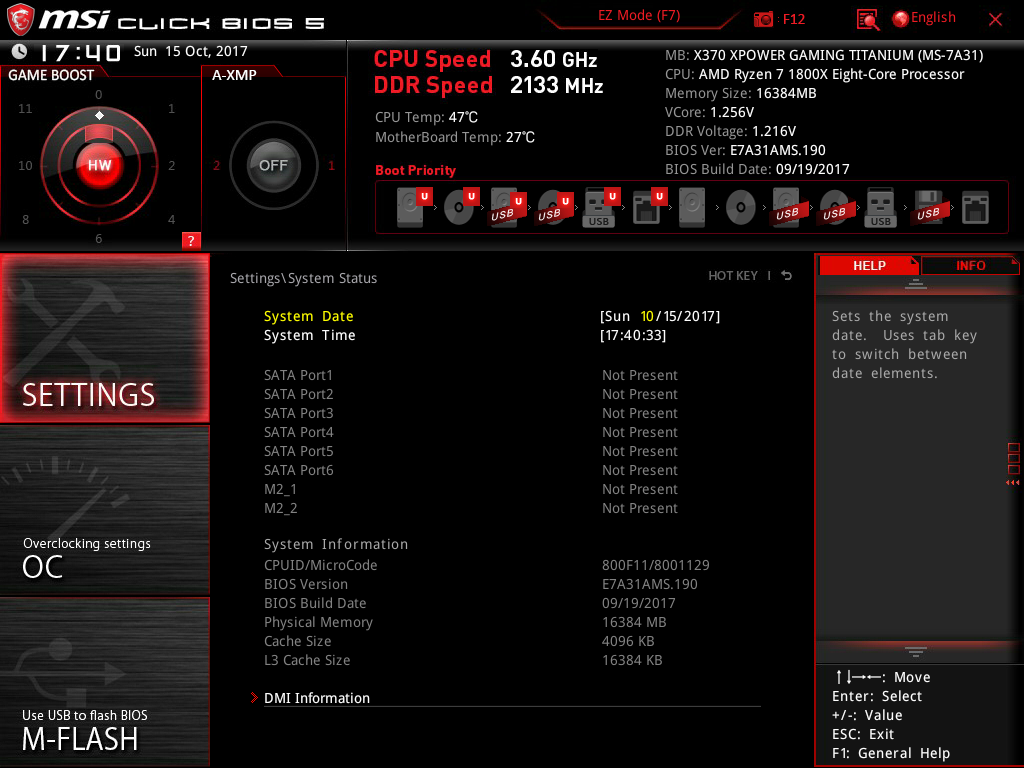
Task: Expand the DMI Information submenu
Action: coord(317,697)
